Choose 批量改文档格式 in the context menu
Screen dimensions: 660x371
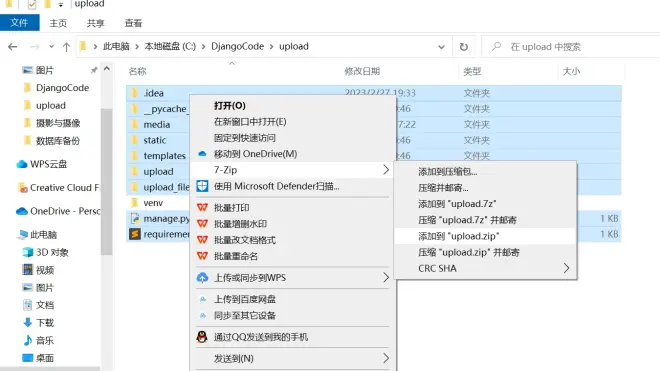(245, 240)
